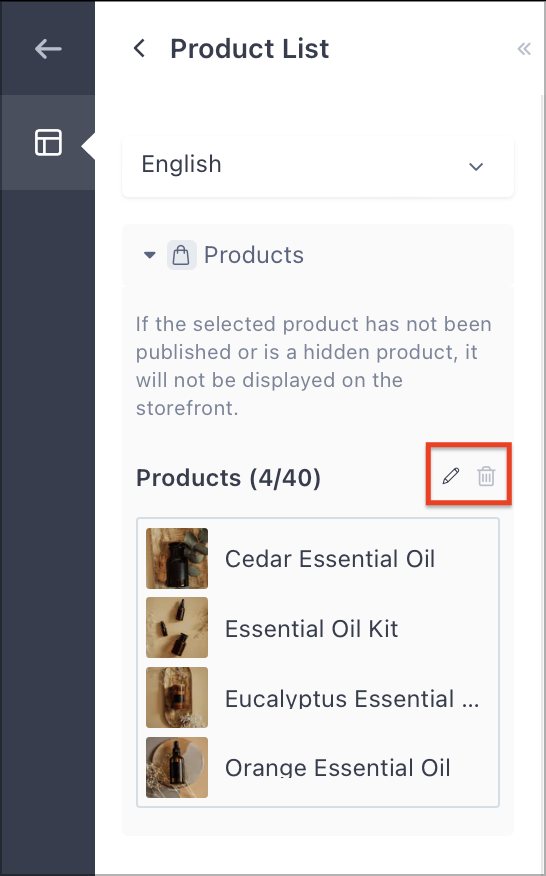Open the English language dropdown
The image size is (546, 876).
click(317, 165)
